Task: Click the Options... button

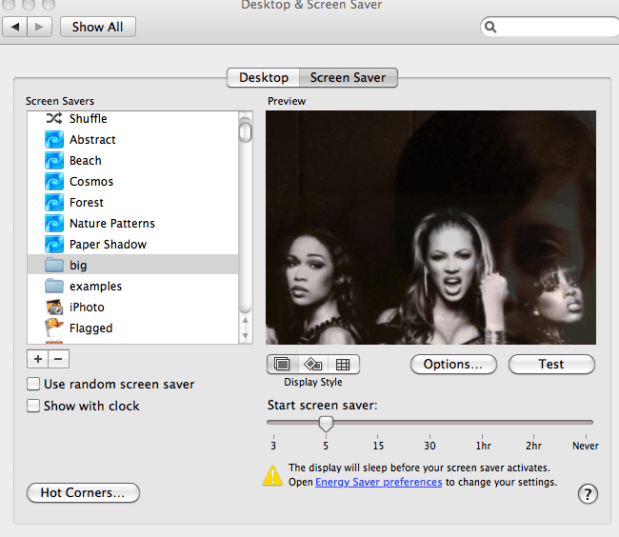Action: (453, 365)
